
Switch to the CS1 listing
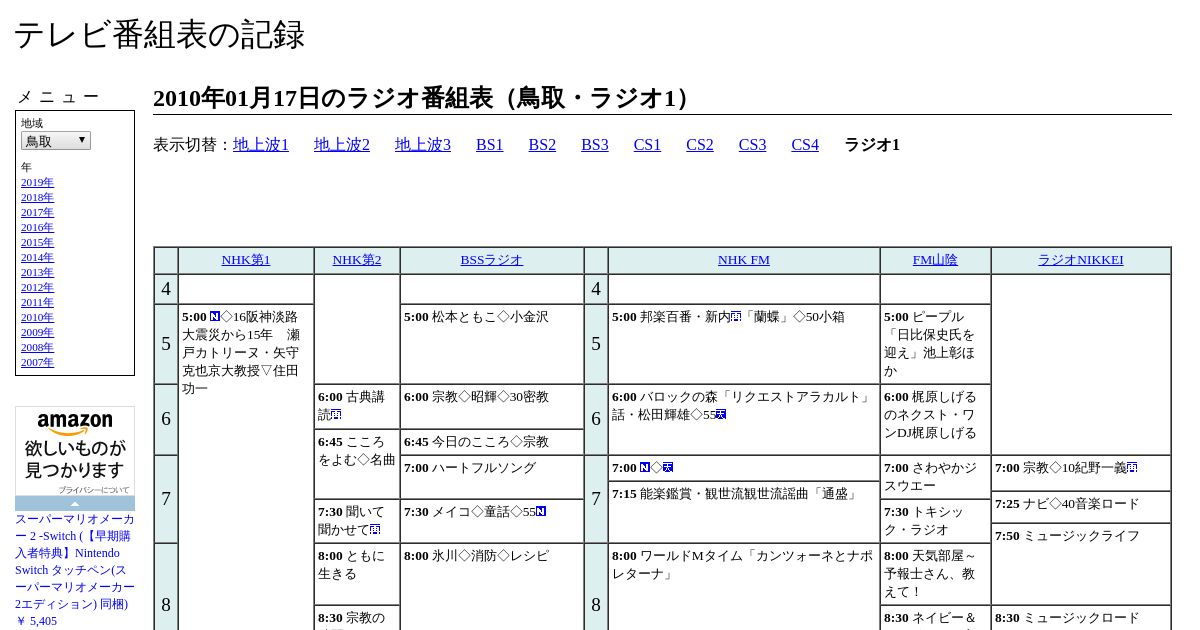(x=647, y=145)
